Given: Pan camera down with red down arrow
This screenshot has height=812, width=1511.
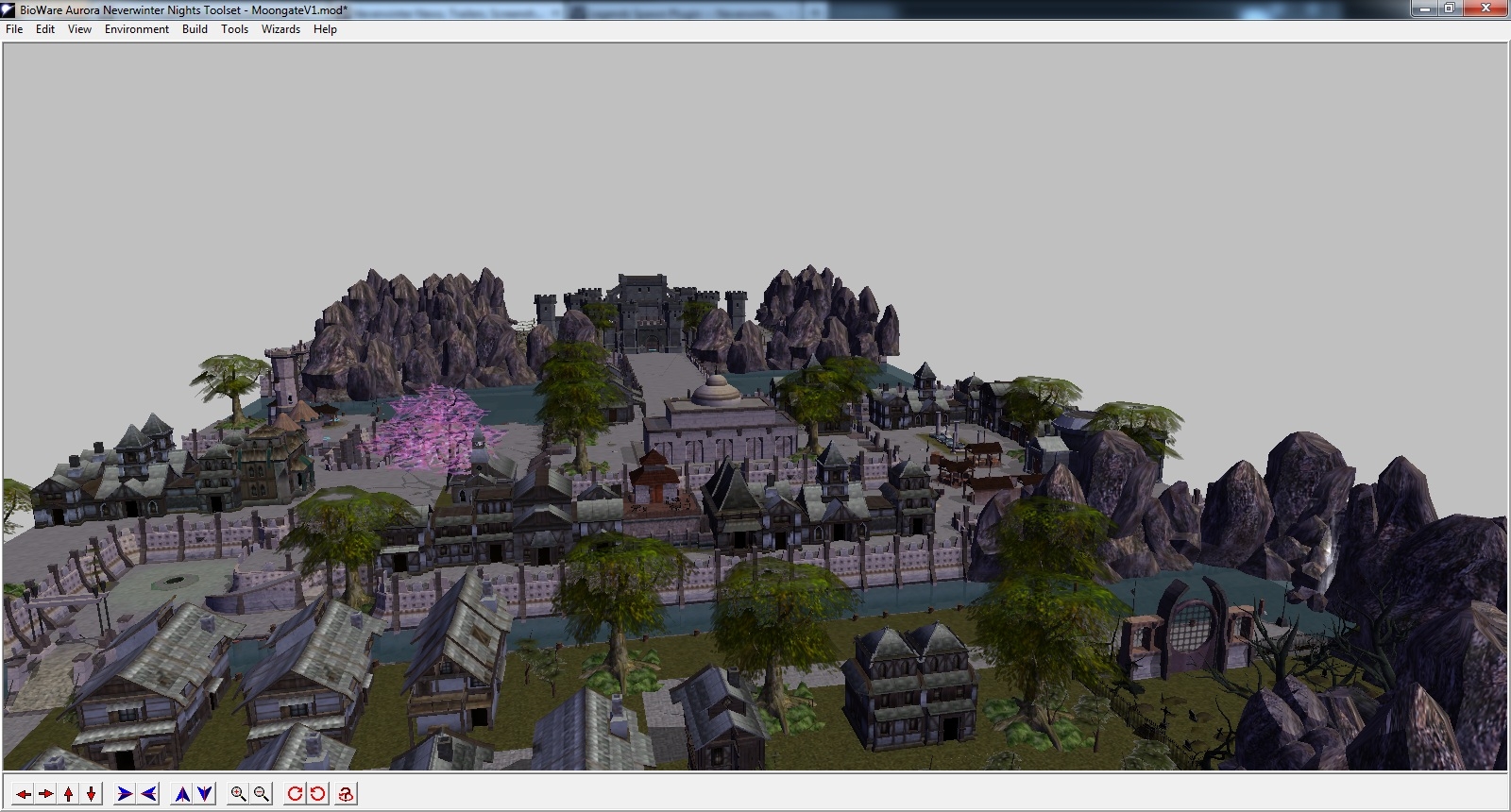Looking at the screenshot, I should [91, 794].
